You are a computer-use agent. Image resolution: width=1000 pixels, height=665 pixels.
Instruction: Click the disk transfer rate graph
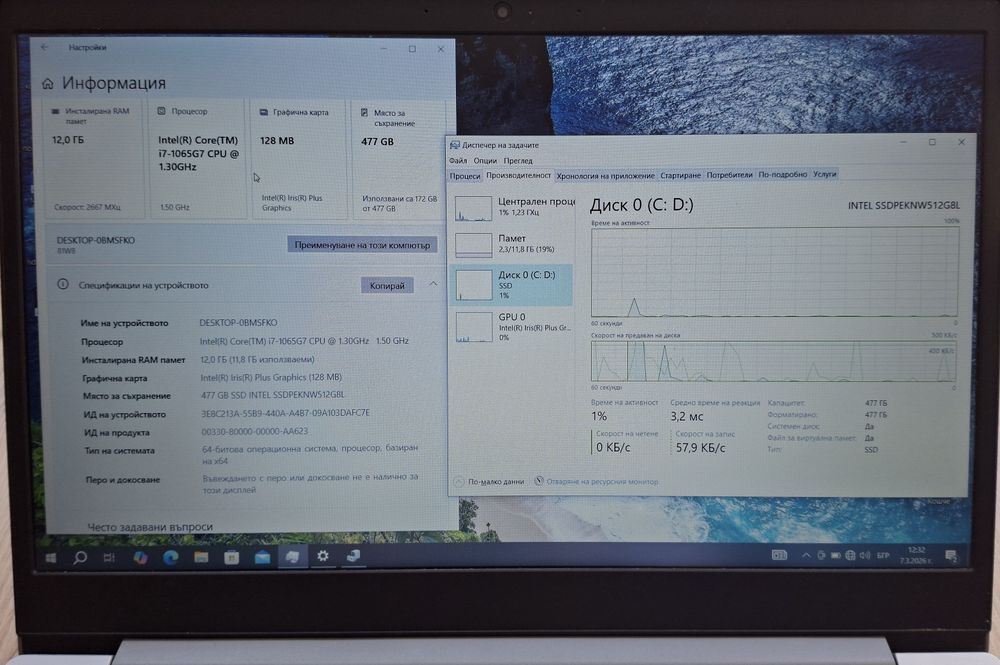tap(773, 362)
